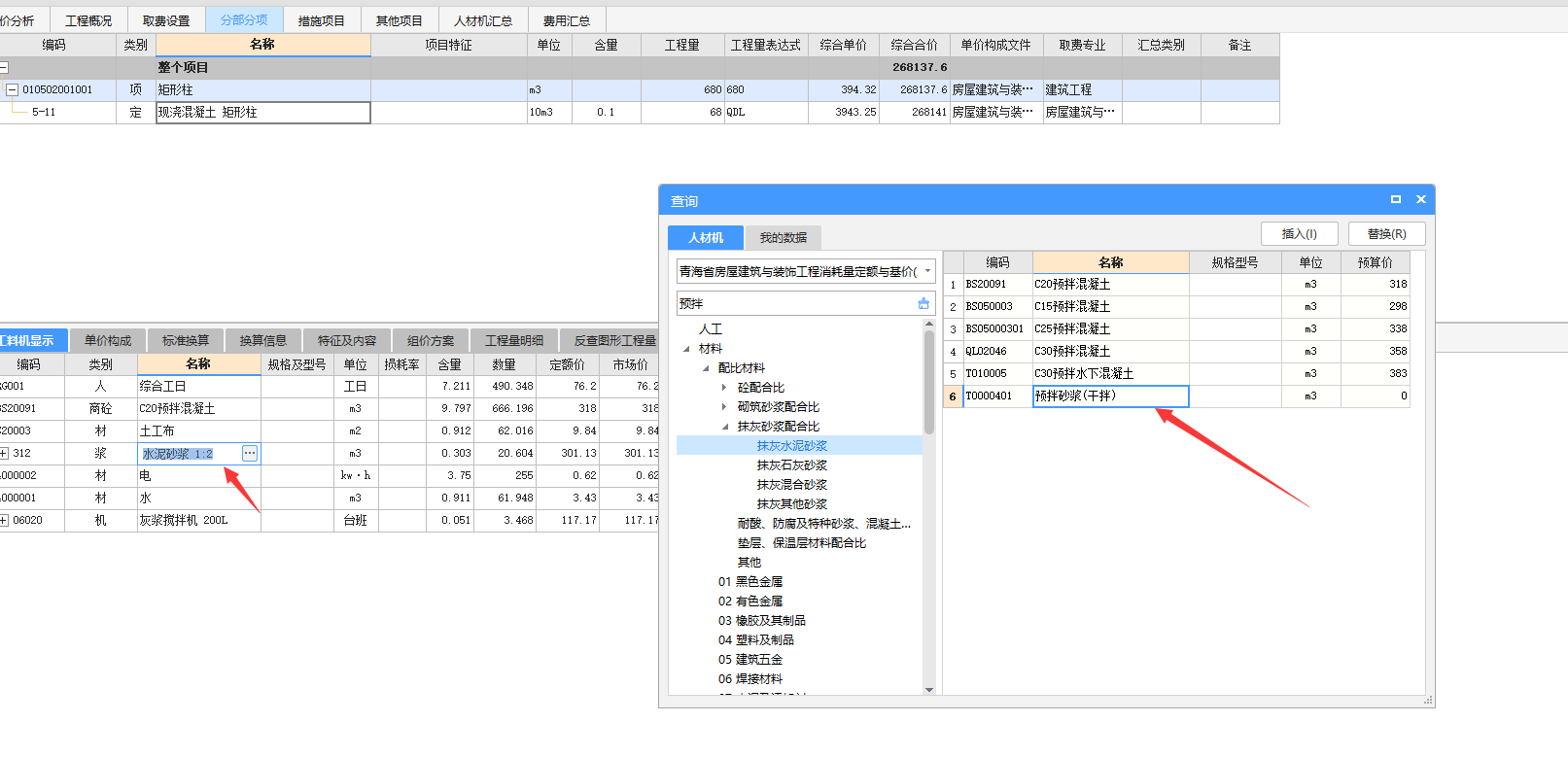Click the 现浇混凝土 矩形柱 name cell
Viewport: 1568px width, 757px height.
click(x=263, y=113)
